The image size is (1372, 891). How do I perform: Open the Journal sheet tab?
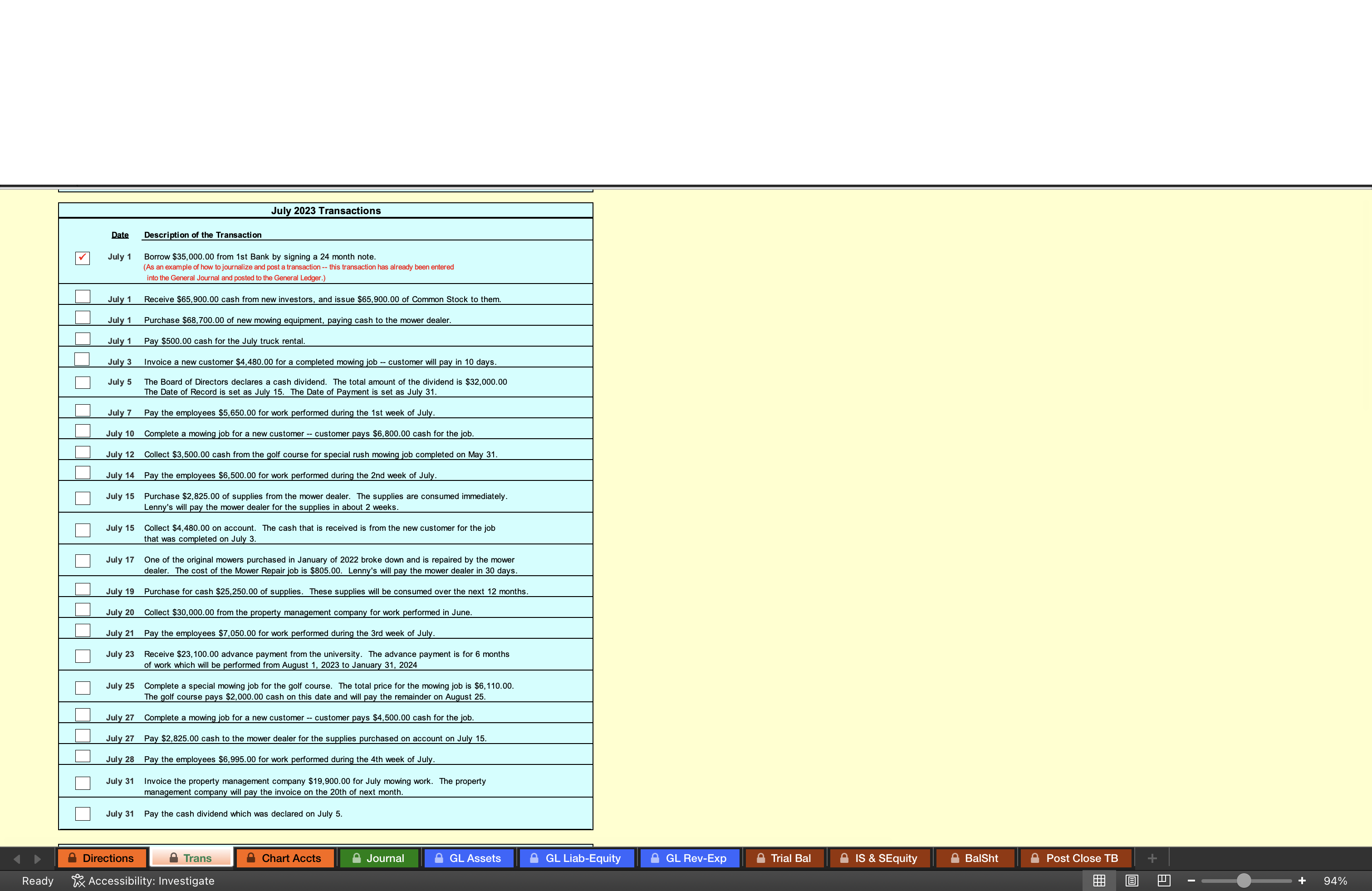tap(379, 858)
